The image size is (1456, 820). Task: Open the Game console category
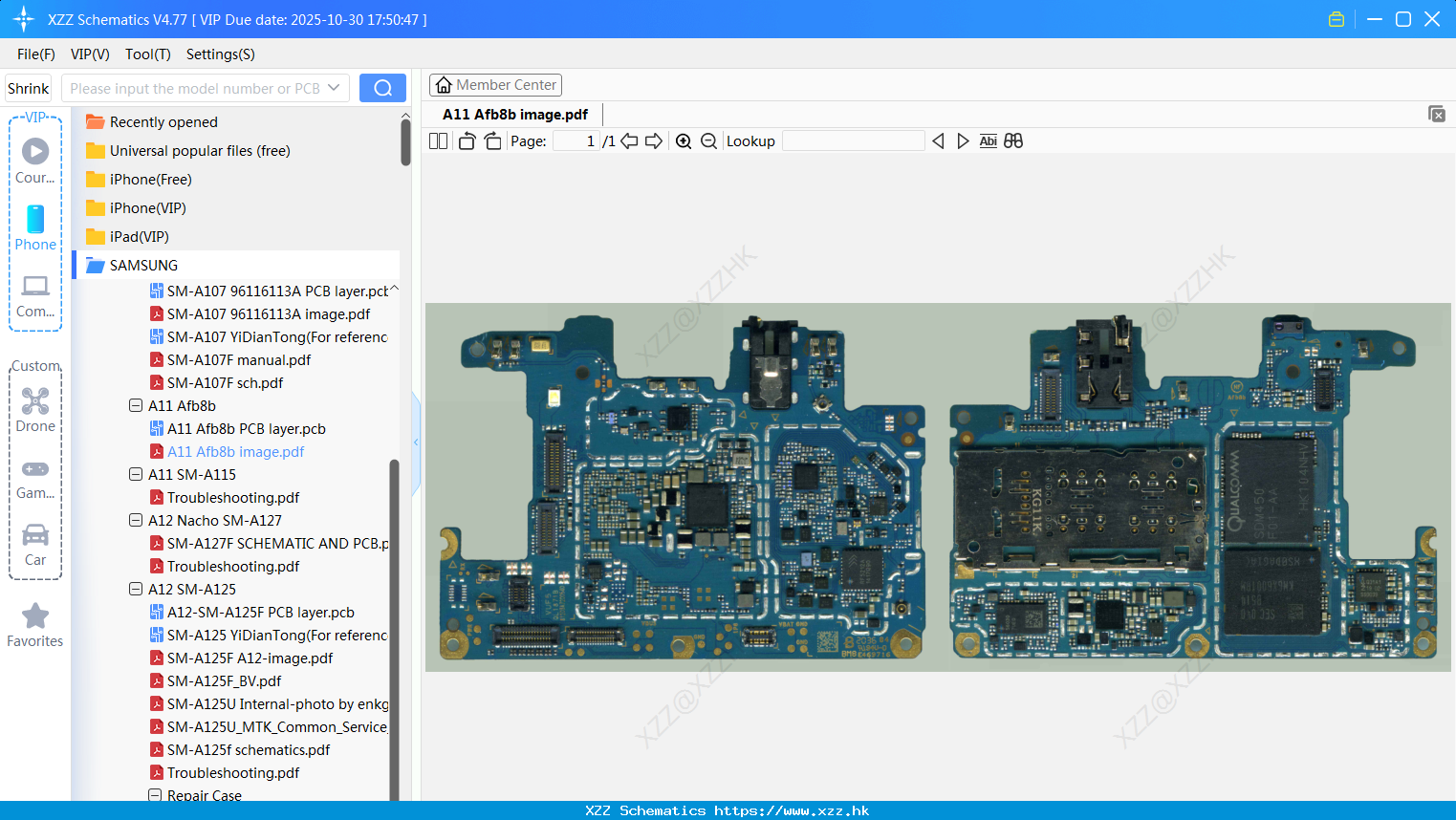[35, 478]
